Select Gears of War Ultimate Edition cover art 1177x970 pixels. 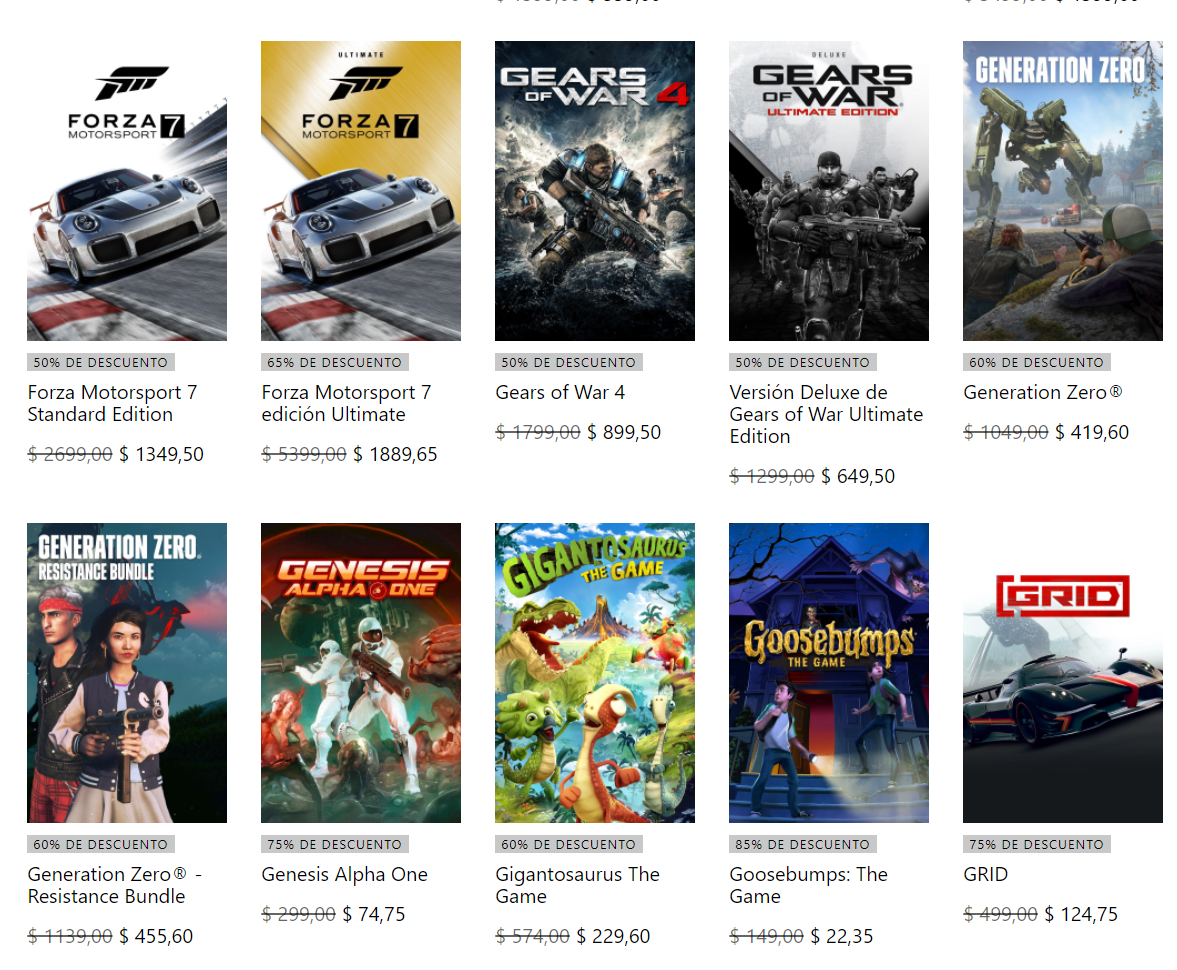click(x=829, y=190)
